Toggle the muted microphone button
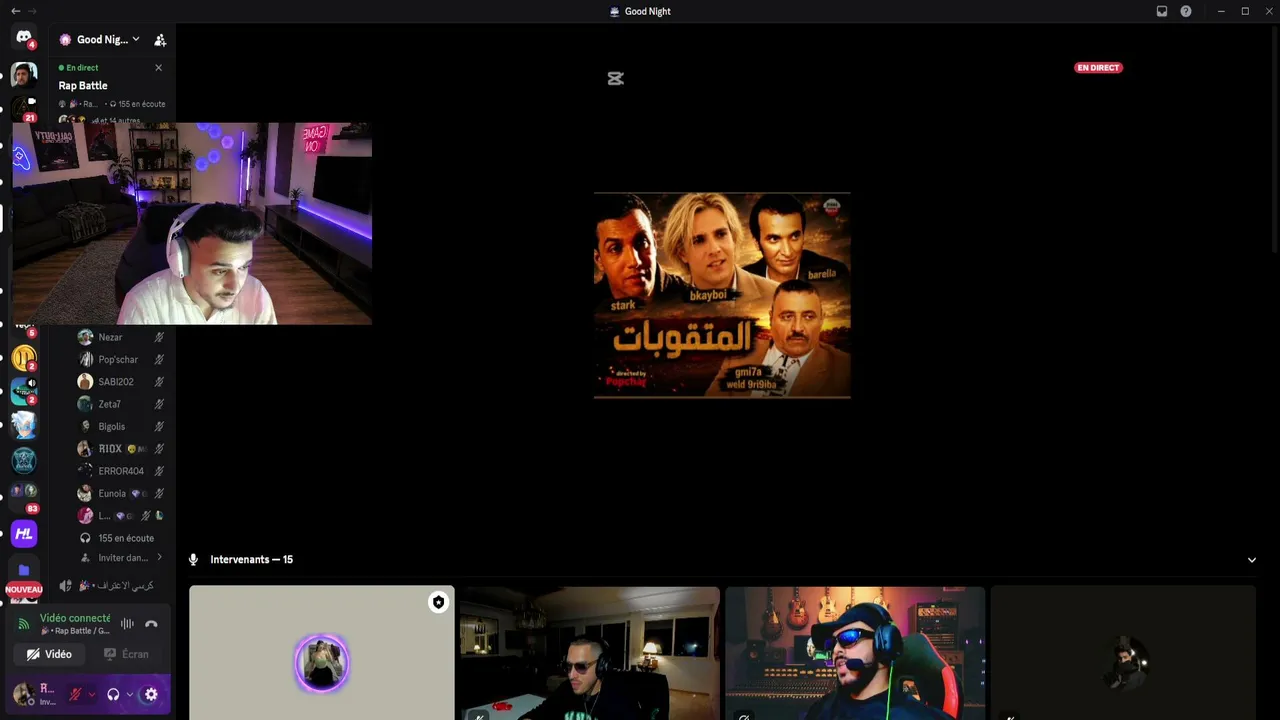 coord(75,694)
